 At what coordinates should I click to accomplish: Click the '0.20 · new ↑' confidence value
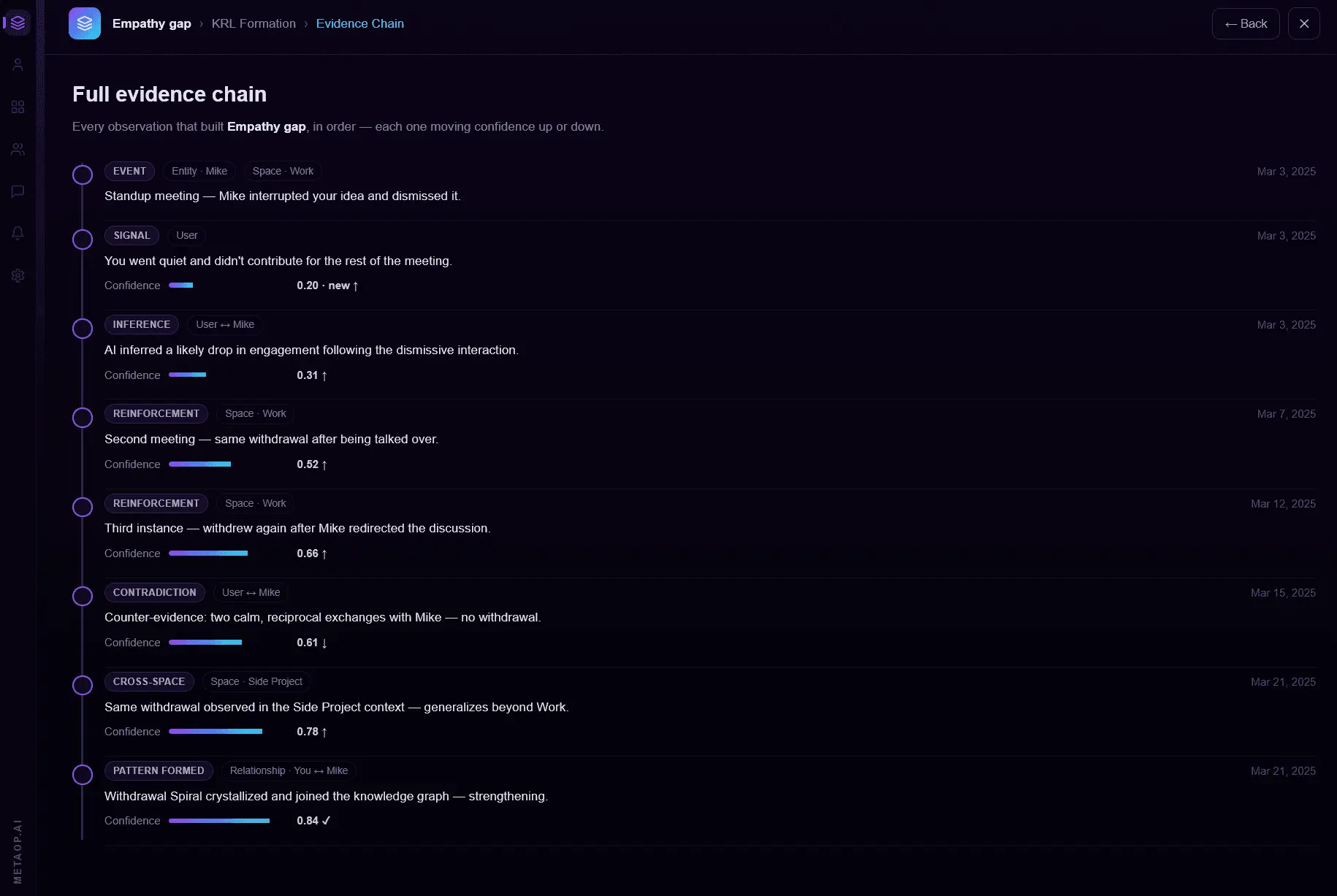pos(327,286)
